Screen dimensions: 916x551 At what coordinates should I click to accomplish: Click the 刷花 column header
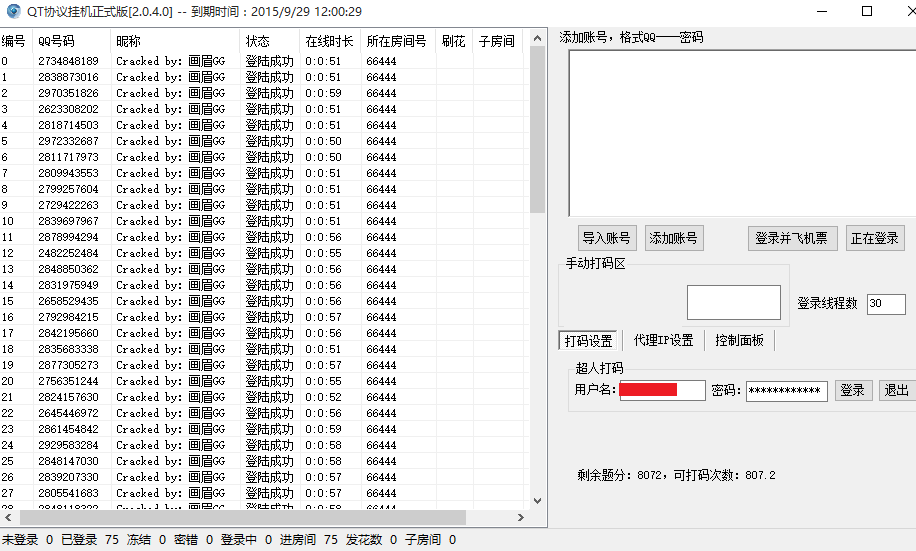point(454,41)
